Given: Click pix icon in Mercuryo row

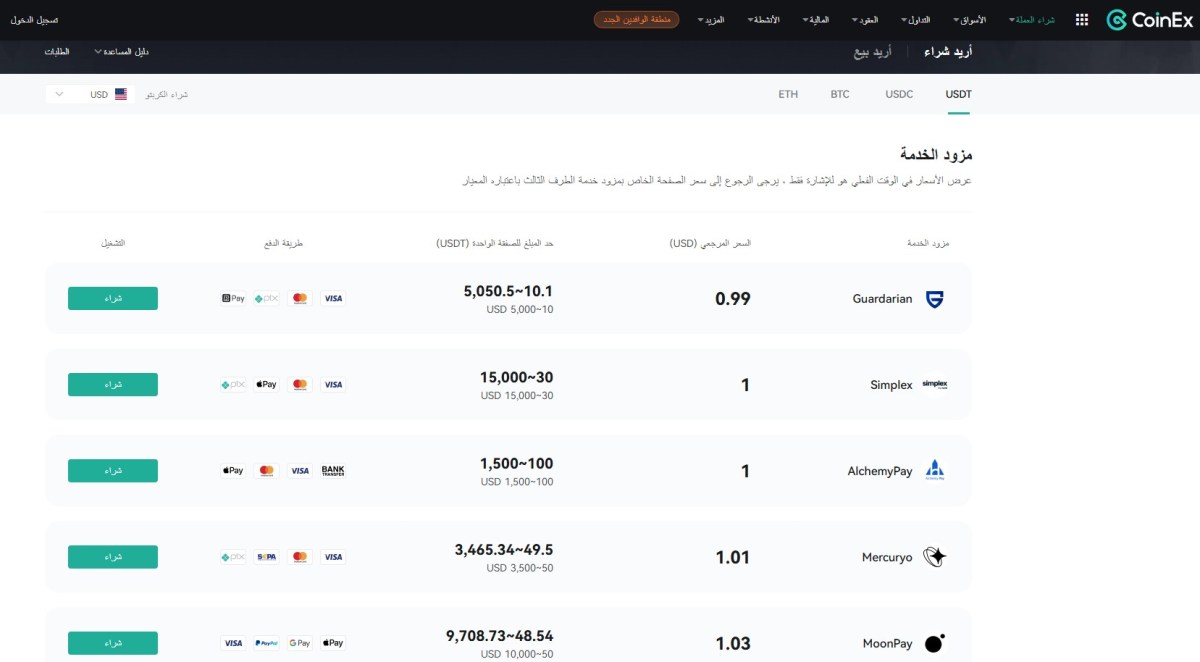Looking at the screenshot, I should 233,557.
